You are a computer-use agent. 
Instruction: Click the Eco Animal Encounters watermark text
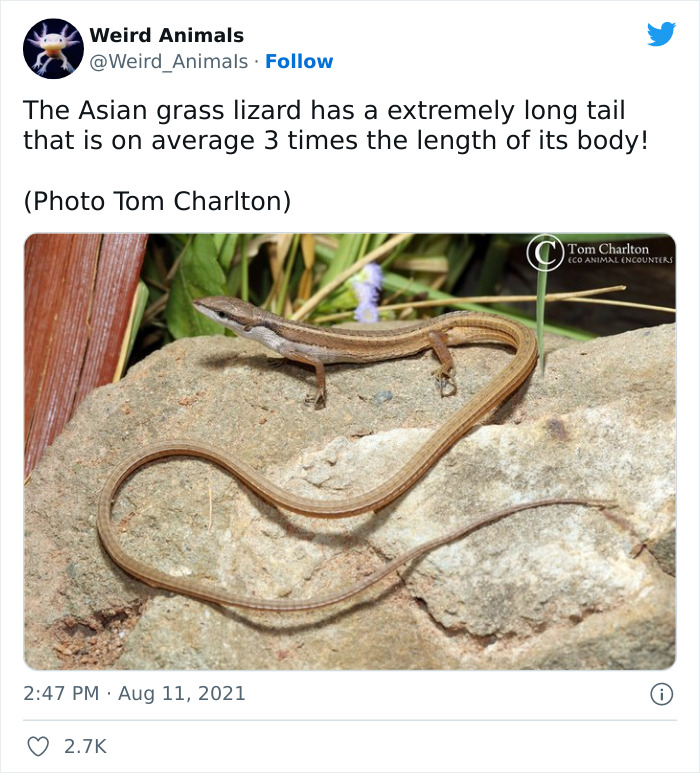(x=620, y=260)
